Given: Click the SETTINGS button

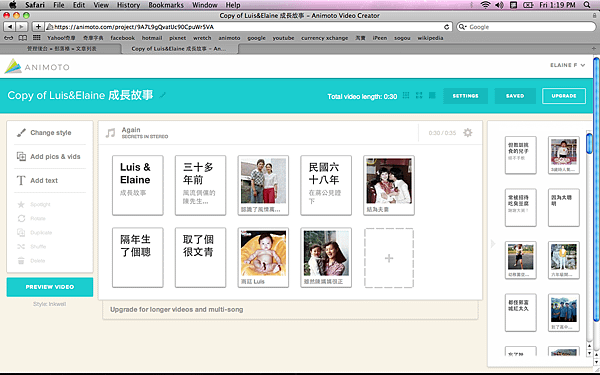Looking at the screenshot, I should click(465, 96).
